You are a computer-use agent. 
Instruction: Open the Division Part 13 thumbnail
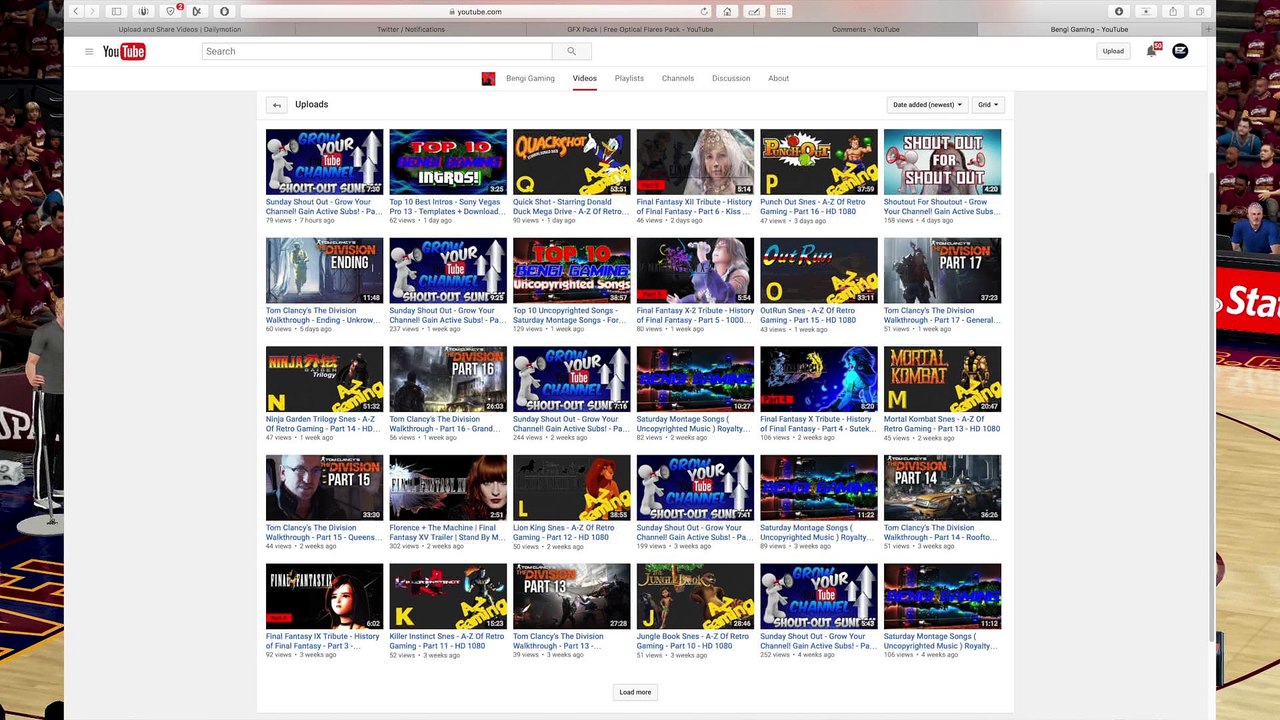click(571, 596)
